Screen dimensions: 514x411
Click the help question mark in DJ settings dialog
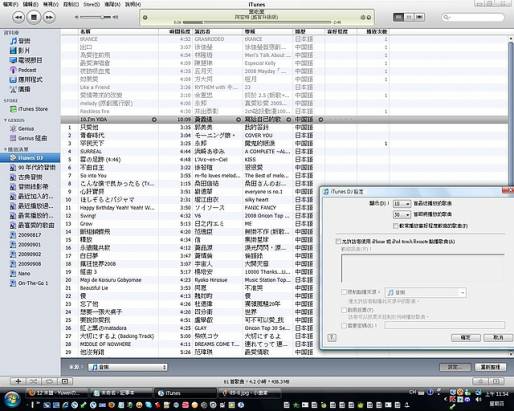coord(332,337)
